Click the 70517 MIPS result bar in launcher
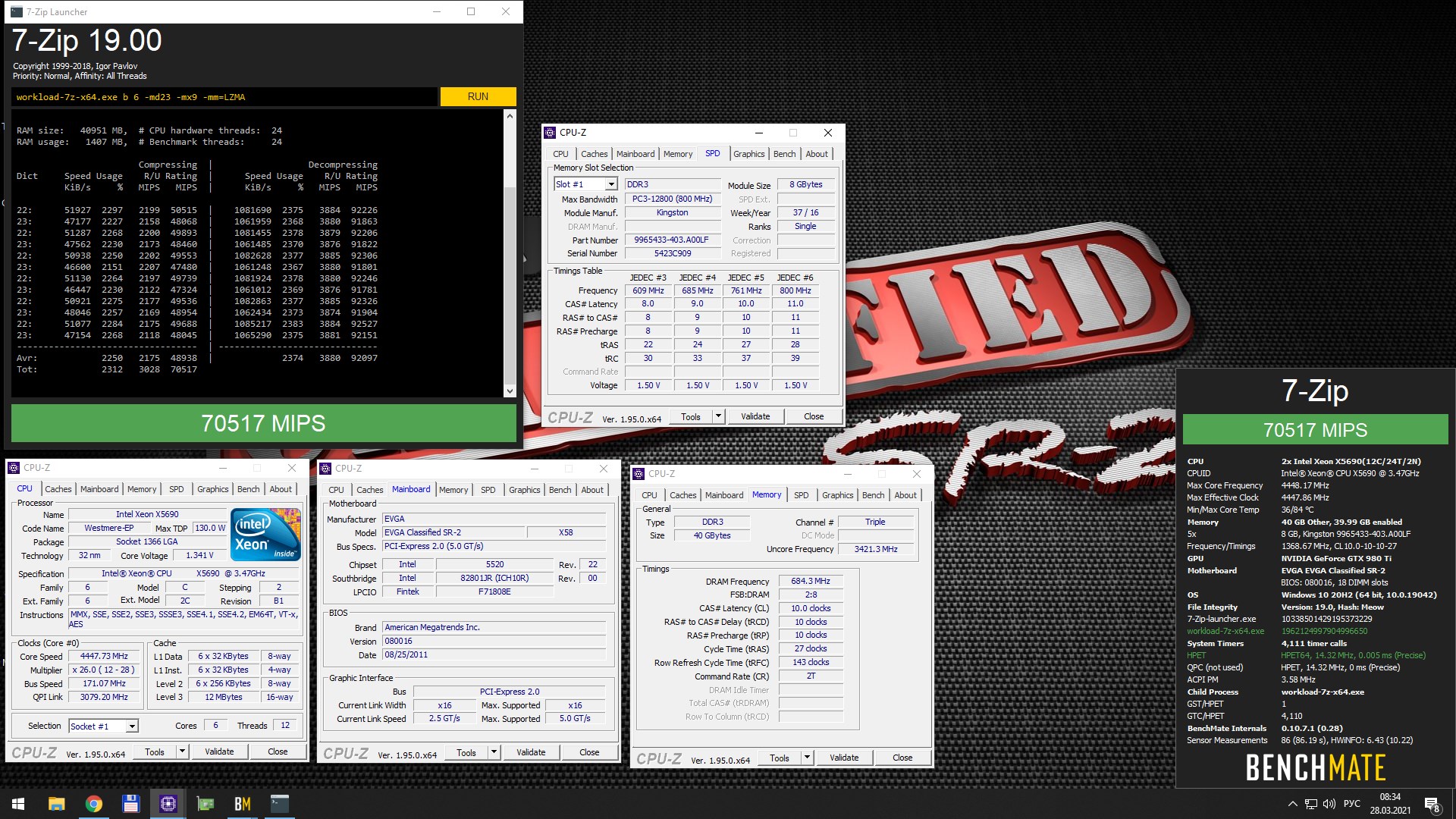1456x819 pixels. tap(263, 423)
